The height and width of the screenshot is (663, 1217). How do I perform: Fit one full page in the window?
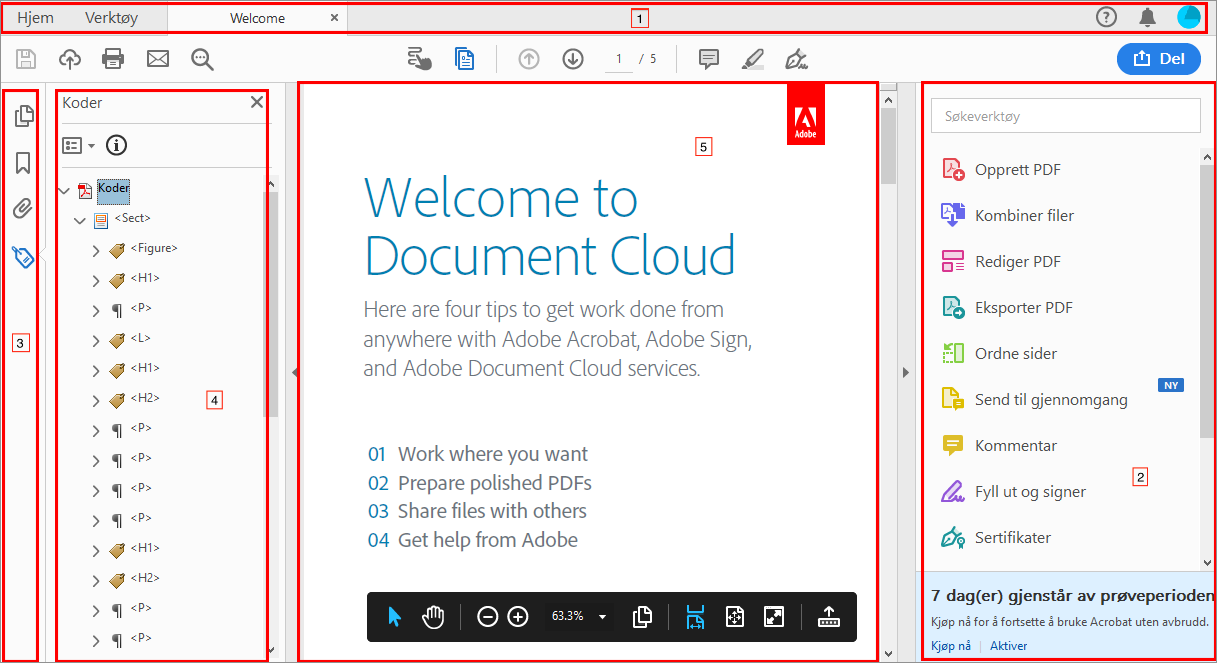(735, 617)
